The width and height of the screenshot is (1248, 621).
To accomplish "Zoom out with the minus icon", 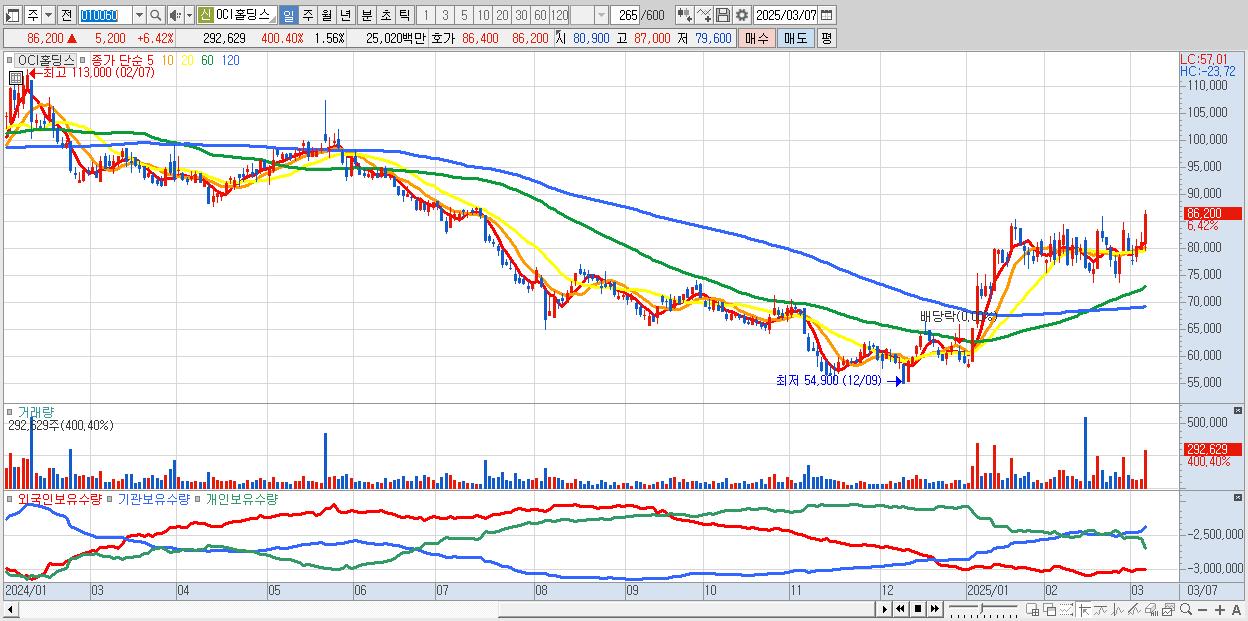I will tap(1202, 610).
